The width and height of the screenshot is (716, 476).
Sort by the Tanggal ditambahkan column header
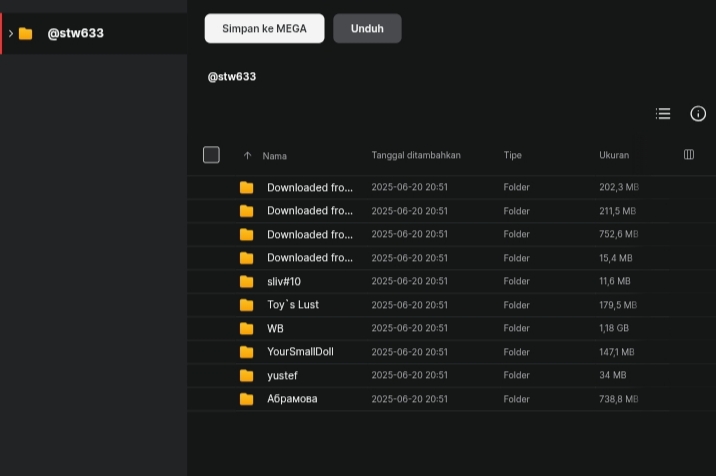(416, 155)
